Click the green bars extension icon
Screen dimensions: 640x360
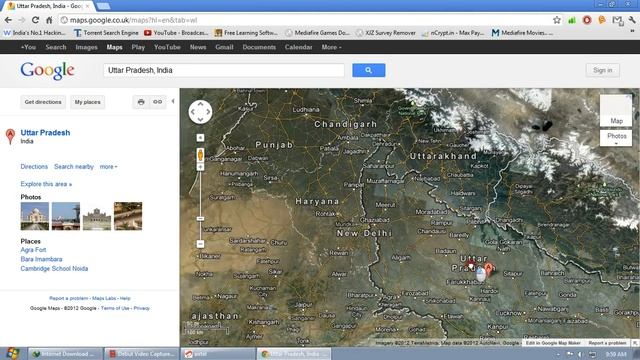click(572, 20)
